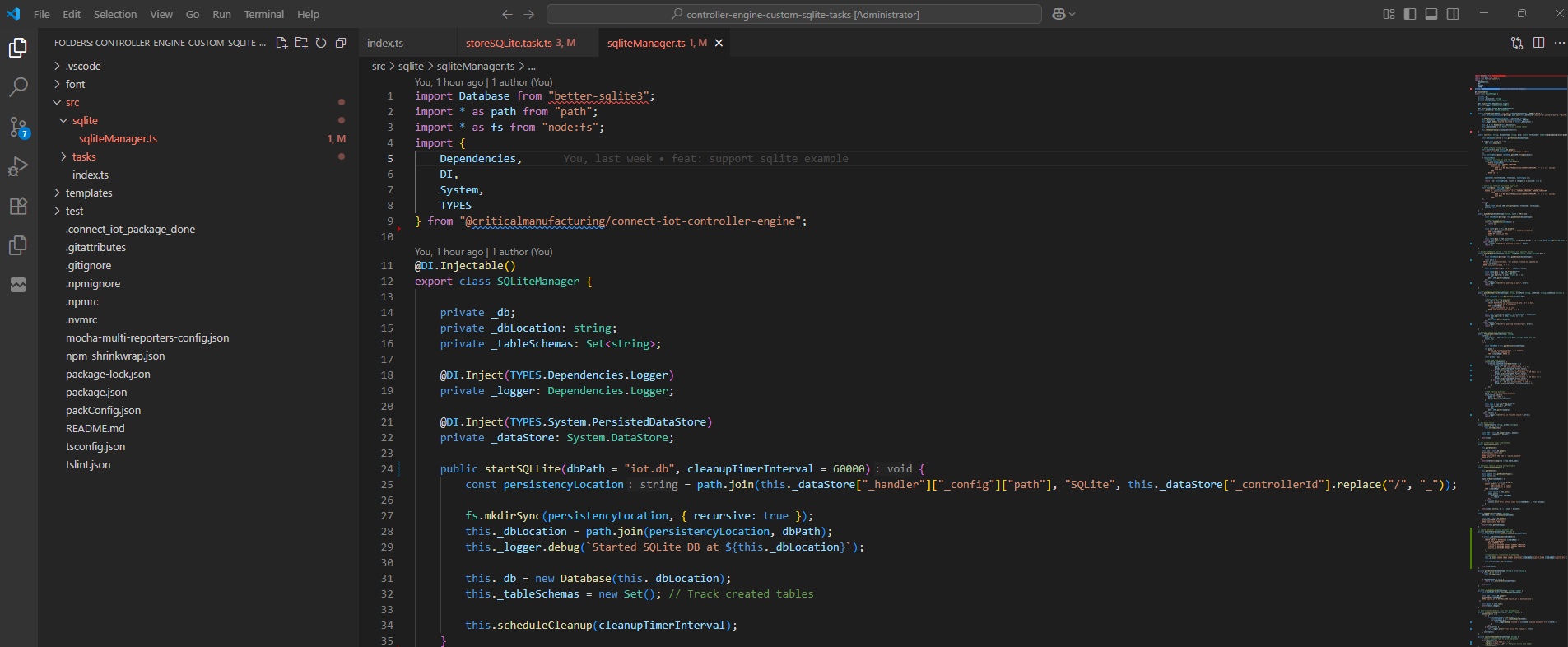The width and height of the screenshot is (1568, 647).
Task: Open .nvmrc in the explorer
Action: pos(81,319)
